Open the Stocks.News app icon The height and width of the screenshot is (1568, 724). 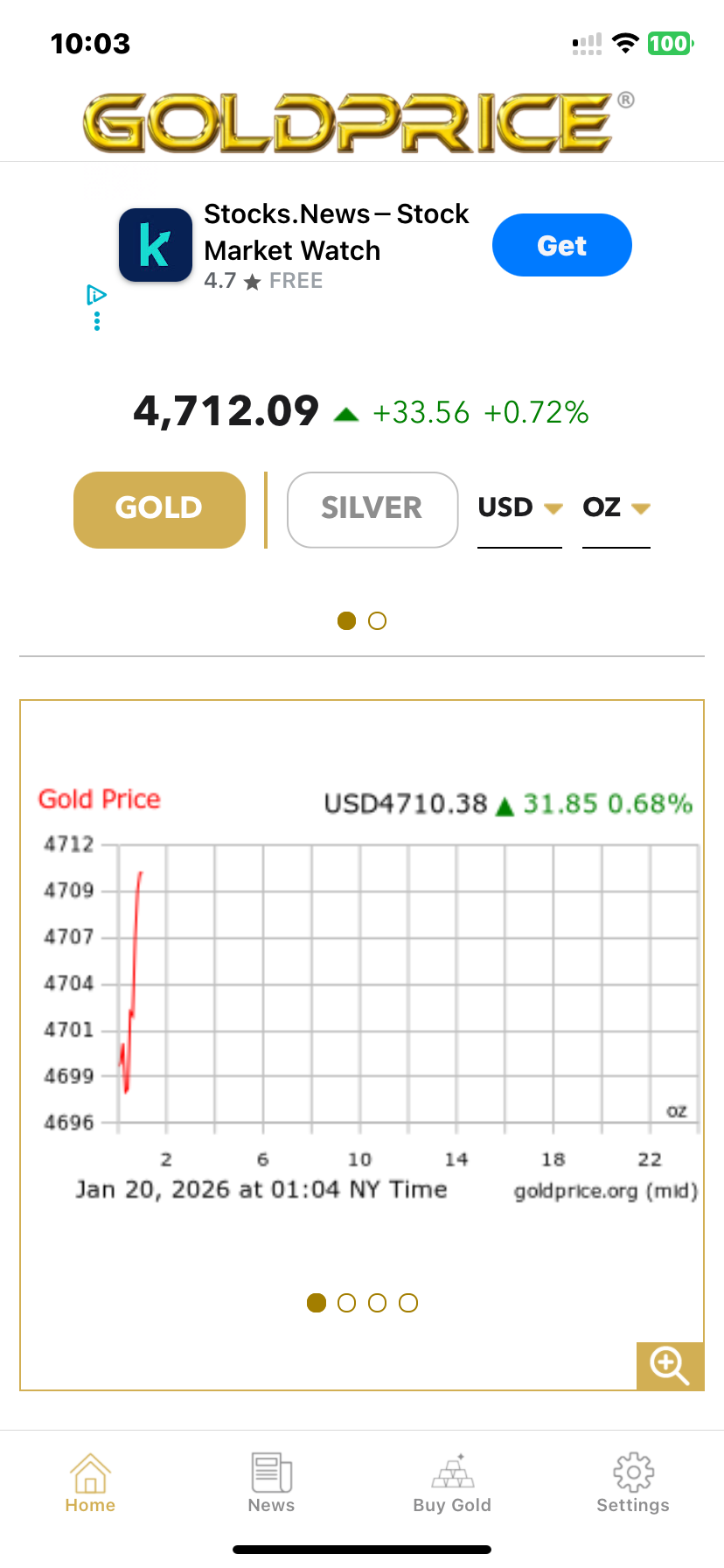click(156, 245)
